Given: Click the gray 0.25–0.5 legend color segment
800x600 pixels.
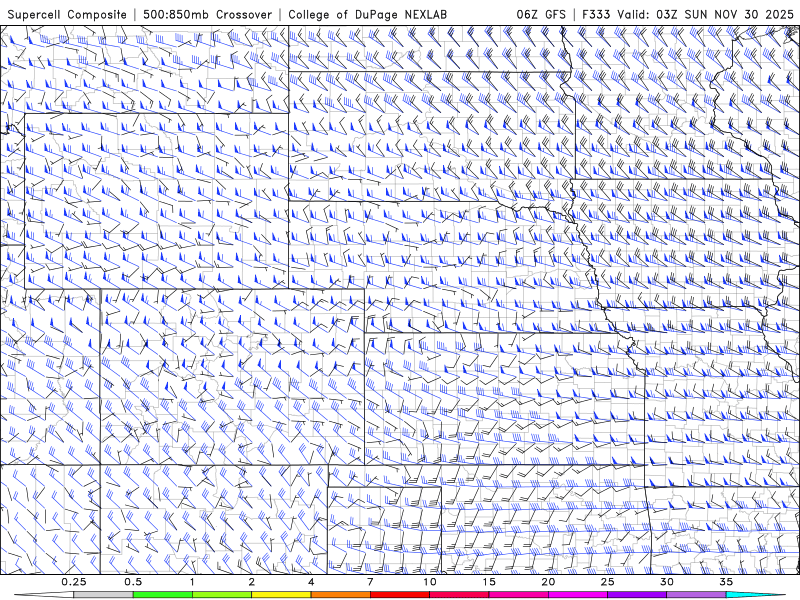Looking at the screenshot, I should (103, 595).
